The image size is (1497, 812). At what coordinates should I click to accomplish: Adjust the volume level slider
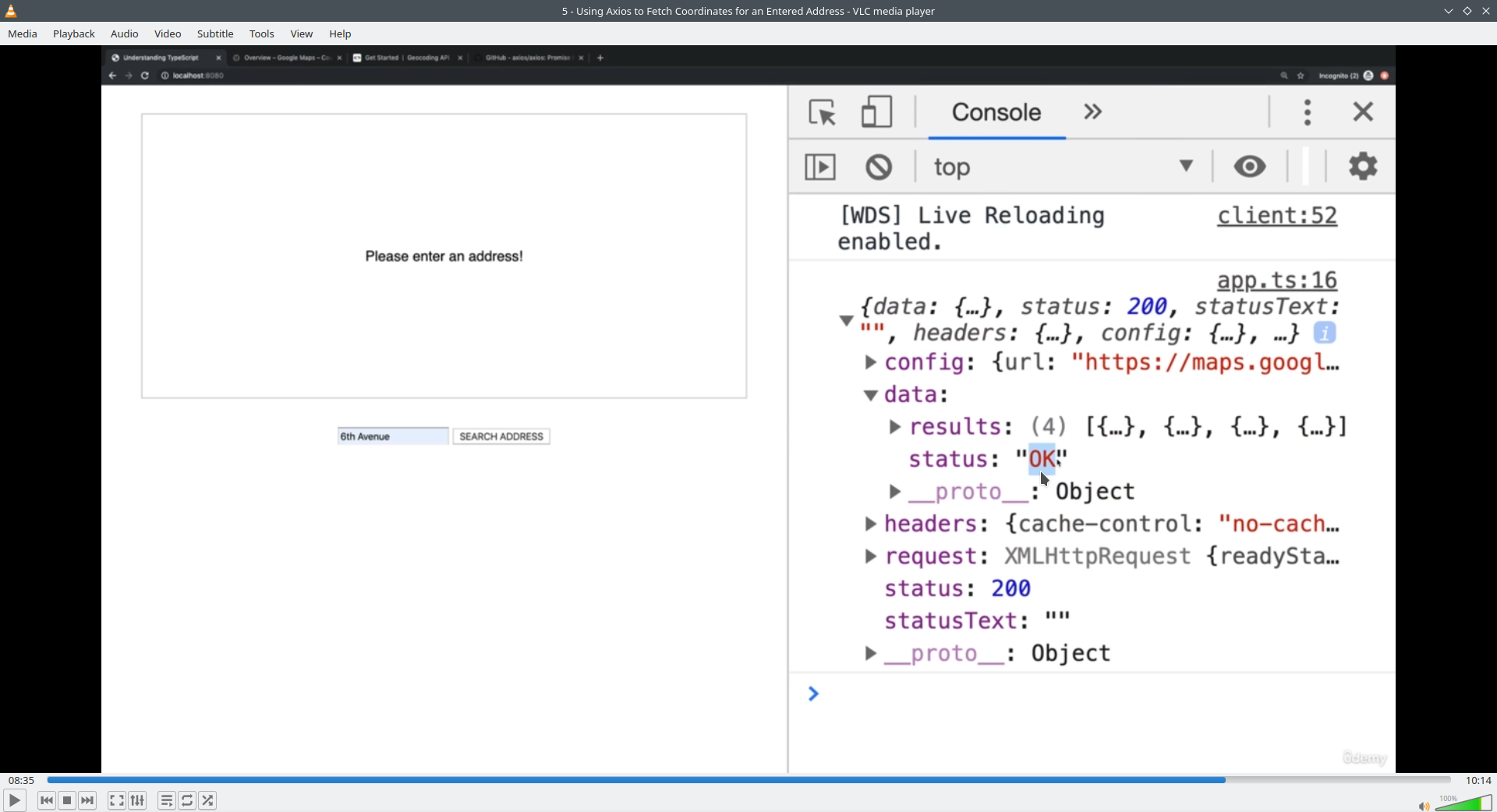coord(1464,803)
